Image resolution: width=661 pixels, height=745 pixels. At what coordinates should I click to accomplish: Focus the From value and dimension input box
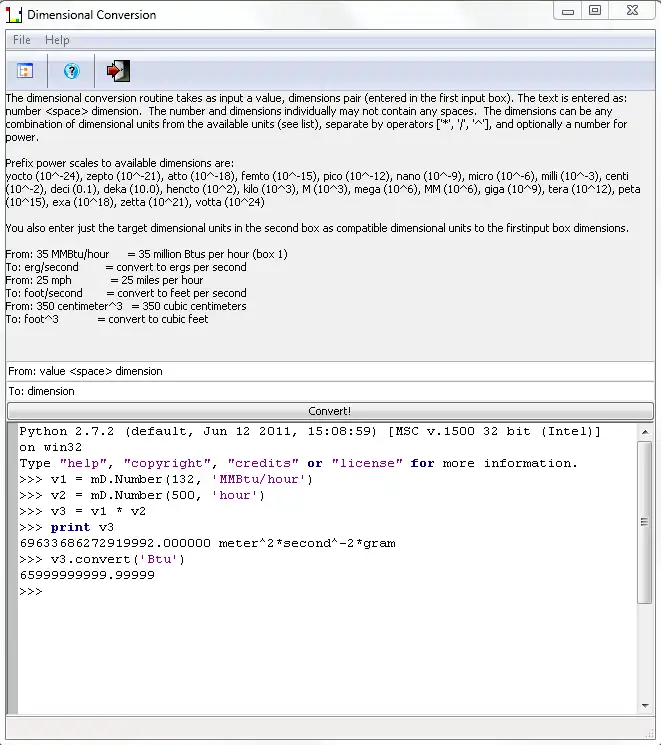click(x=330, y=371)
